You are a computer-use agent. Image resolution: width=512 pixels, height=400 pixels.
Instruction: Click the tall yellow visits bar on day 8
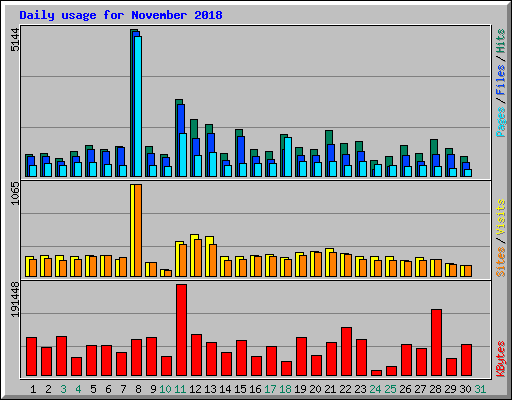132,230
